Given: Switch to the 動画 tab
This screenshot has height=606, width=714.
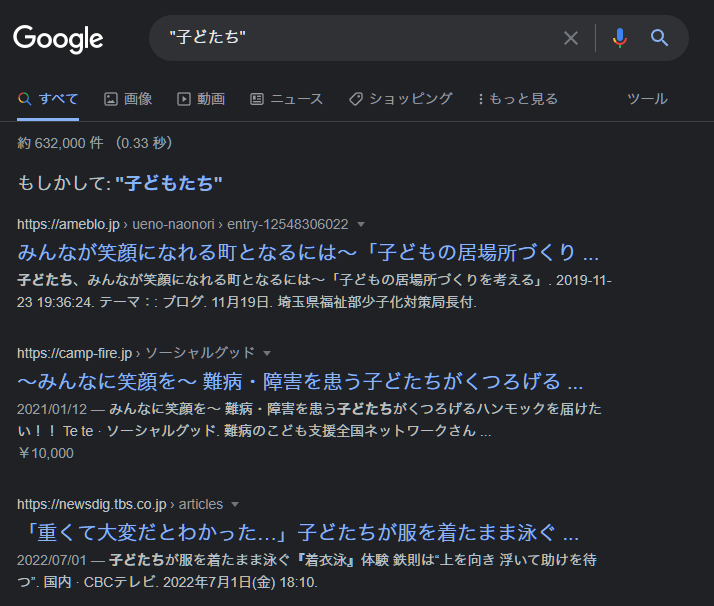Looking at the screenshot, I should (201, 99).
